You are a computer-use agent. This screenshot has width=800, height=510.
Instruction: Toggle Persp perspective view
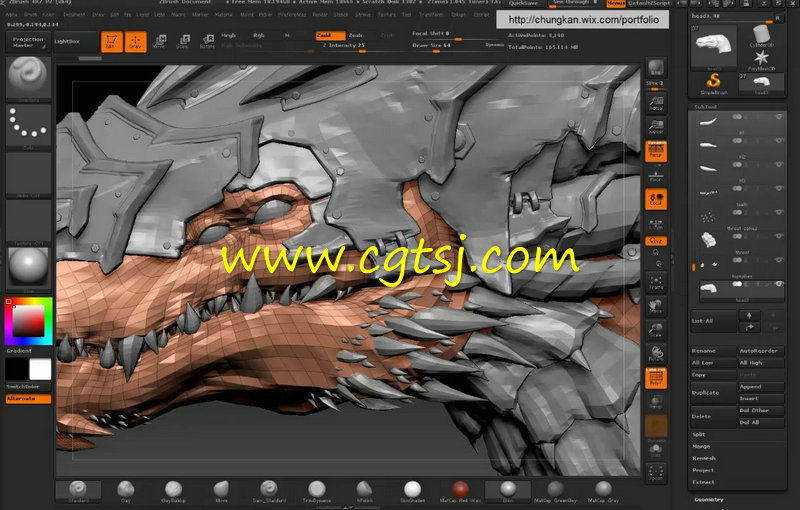tap(656, 151)
